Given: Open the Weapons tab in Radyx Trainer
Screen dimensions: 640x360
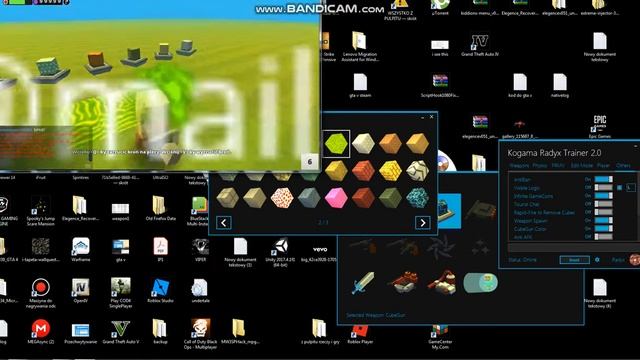Looking at the screenshot, I should point(519,166).
